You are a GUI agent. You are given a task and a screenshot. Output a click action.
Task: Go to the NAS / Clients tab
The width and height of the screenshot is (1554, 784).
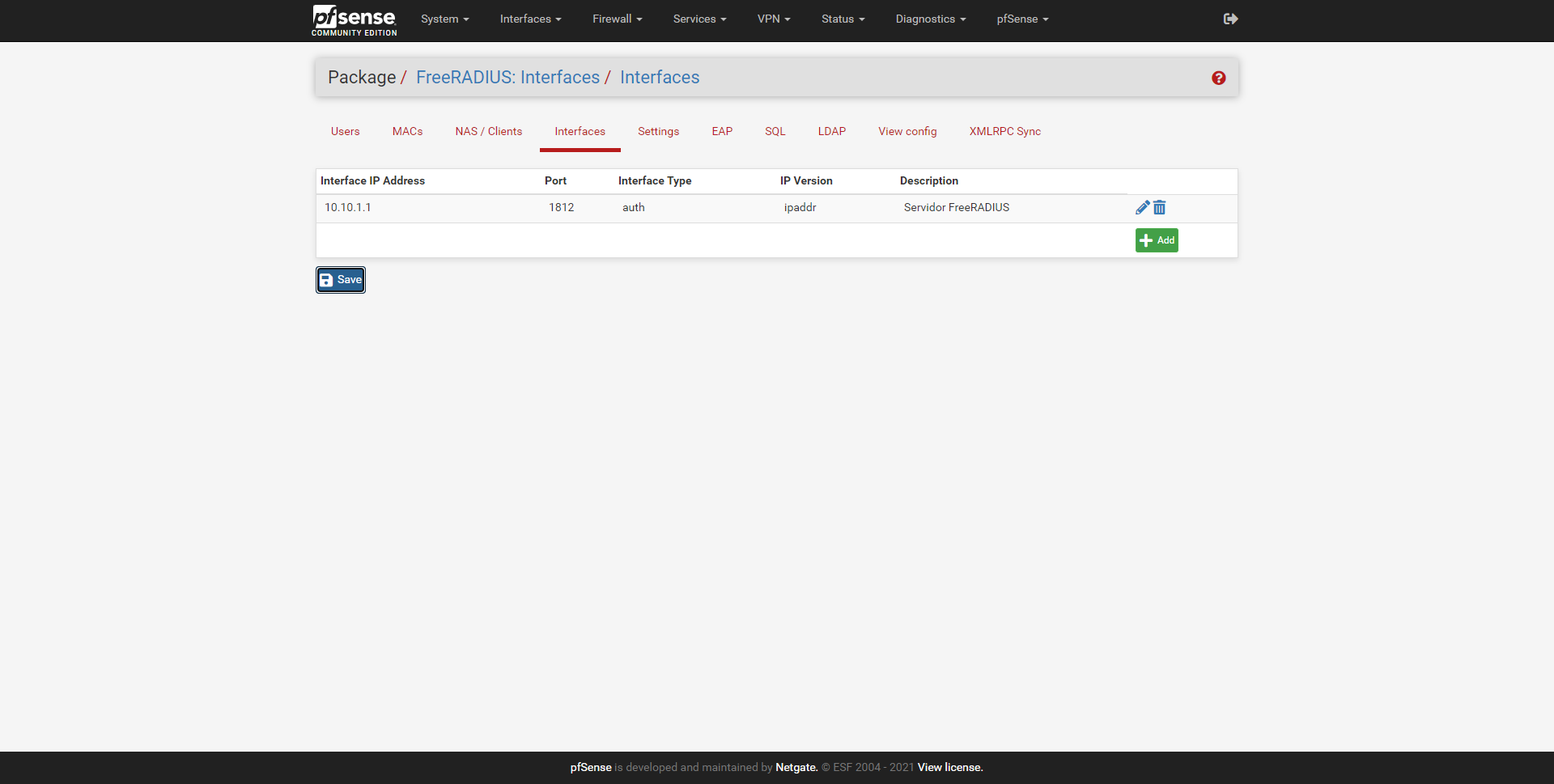[x=489, y=131]
